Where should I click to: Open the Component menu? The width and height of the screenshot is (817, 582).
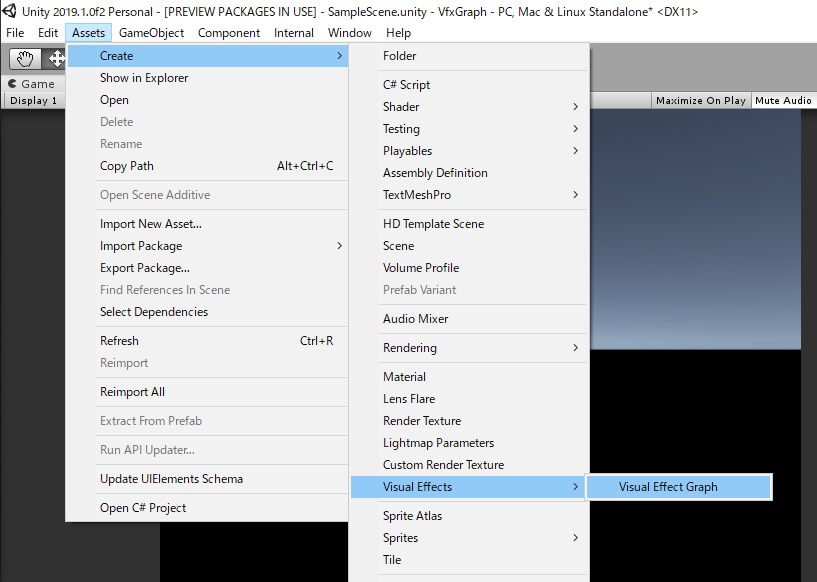tap(229, 33)
